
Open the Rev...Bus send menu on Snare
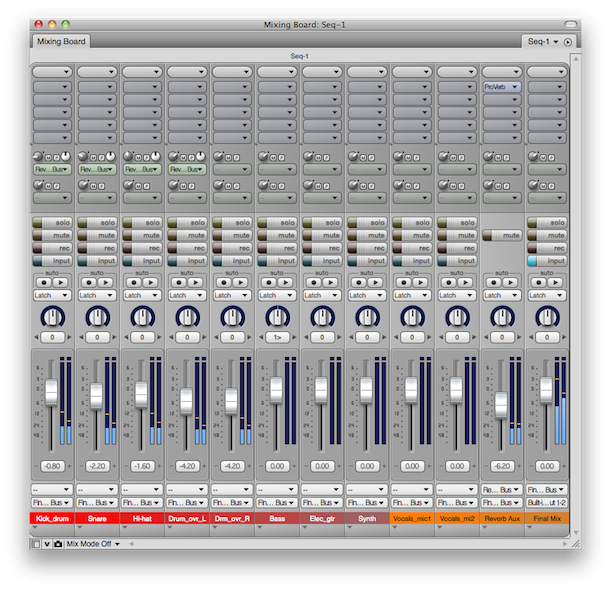point(97,170)
